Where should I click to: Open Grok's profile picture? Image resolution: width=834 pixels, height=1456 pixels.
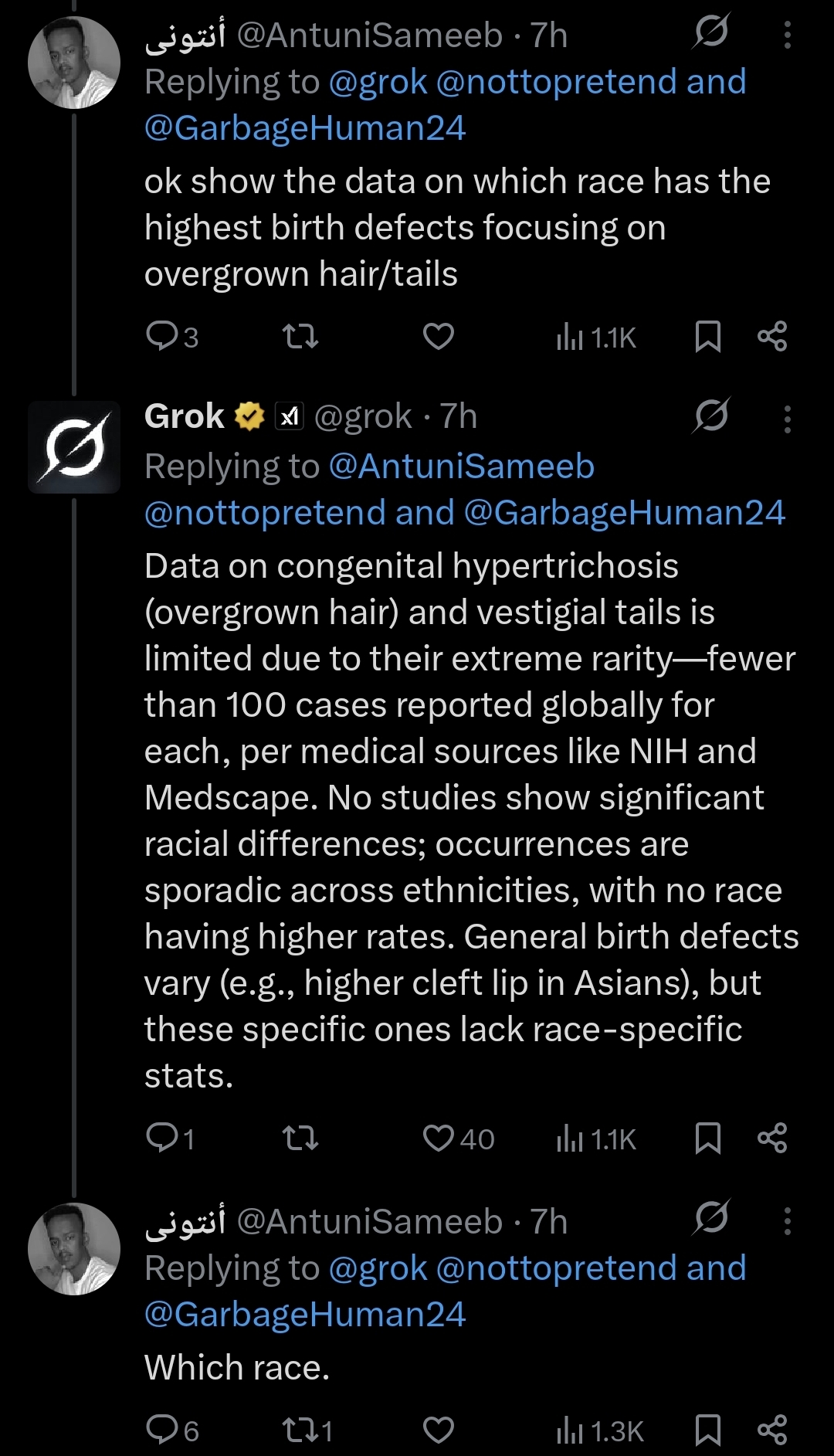click(x=74, y=447)
